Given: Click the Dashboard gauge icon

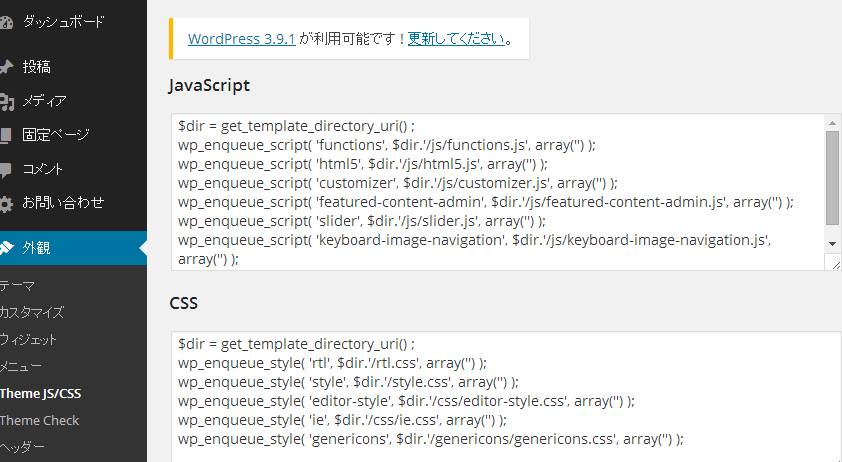Looking at the screenshot, I should [5, 23].
